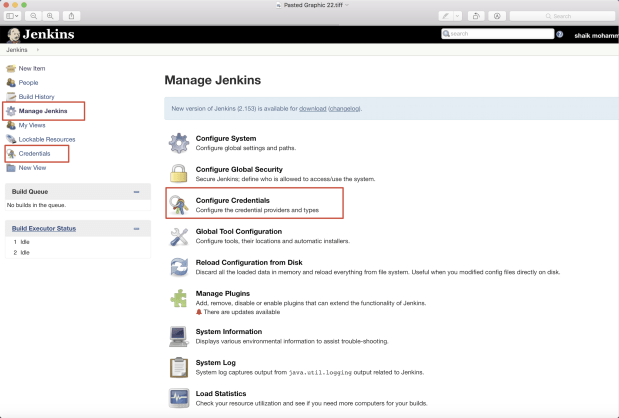Click the Configure Global Security padlock icon

[x=179, y=174]
